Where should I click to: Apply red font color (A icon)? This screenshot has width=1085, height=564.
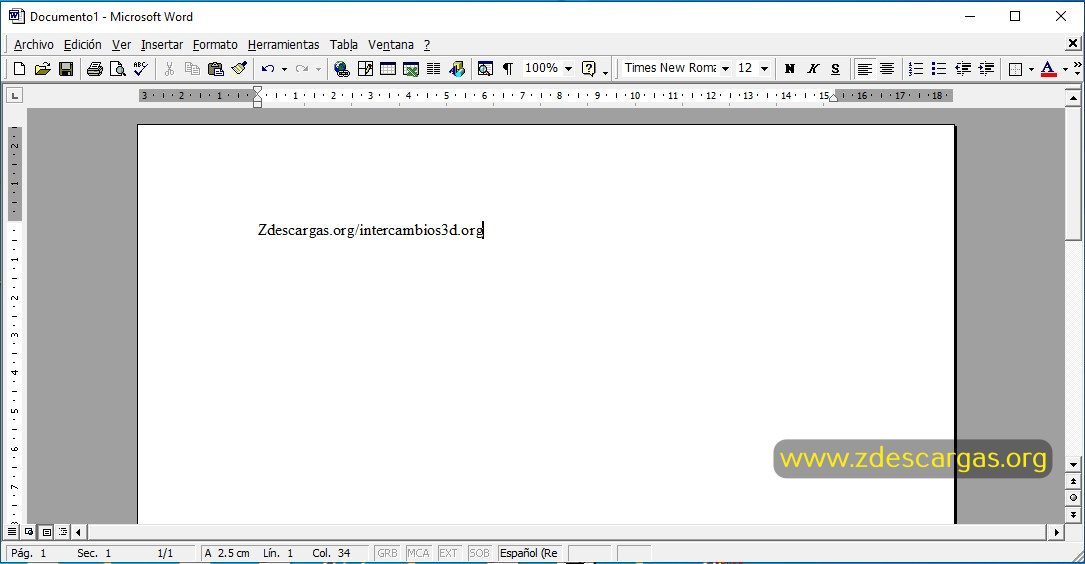(1048, 69)
